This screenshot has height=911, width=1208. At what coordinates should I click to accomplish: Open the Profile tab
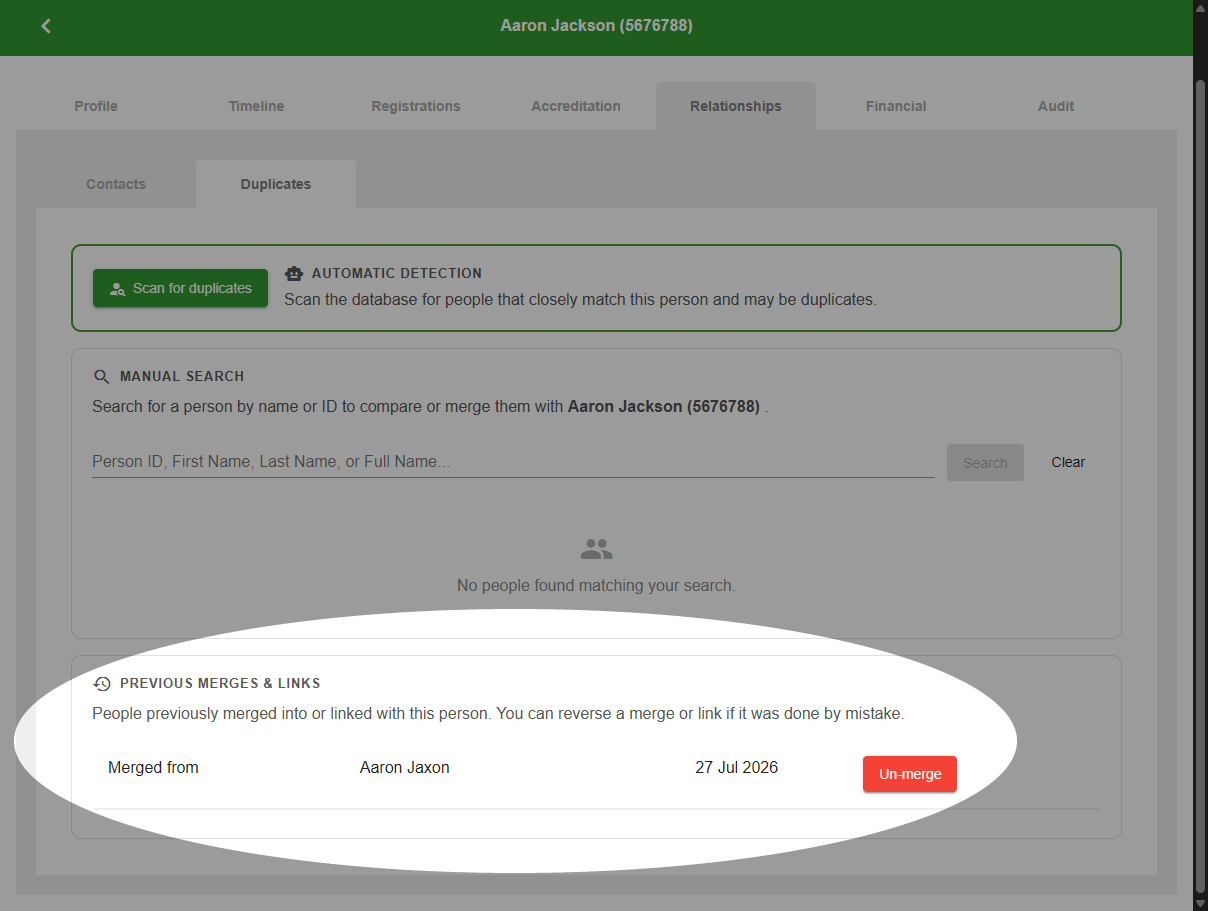(x=96, y=106)
